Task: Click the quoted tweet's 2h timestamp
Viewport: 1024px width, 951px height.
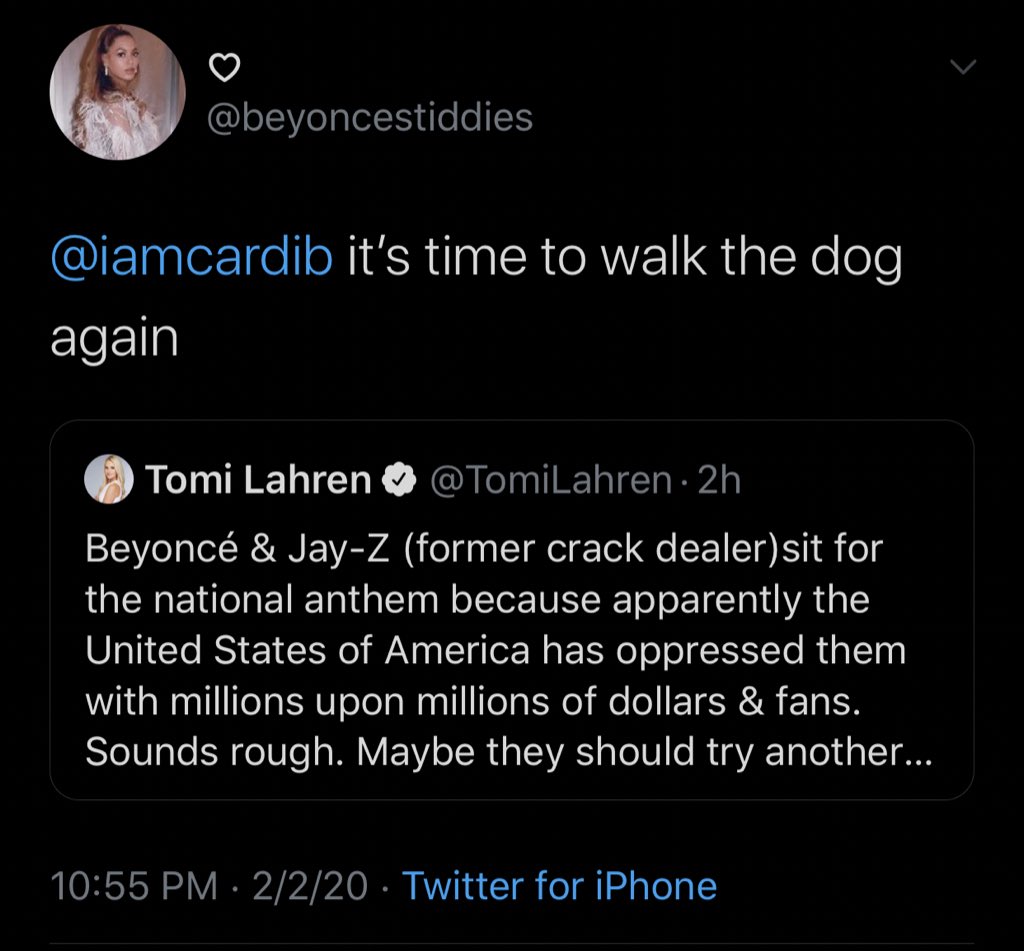Action: tap(719, 482)
